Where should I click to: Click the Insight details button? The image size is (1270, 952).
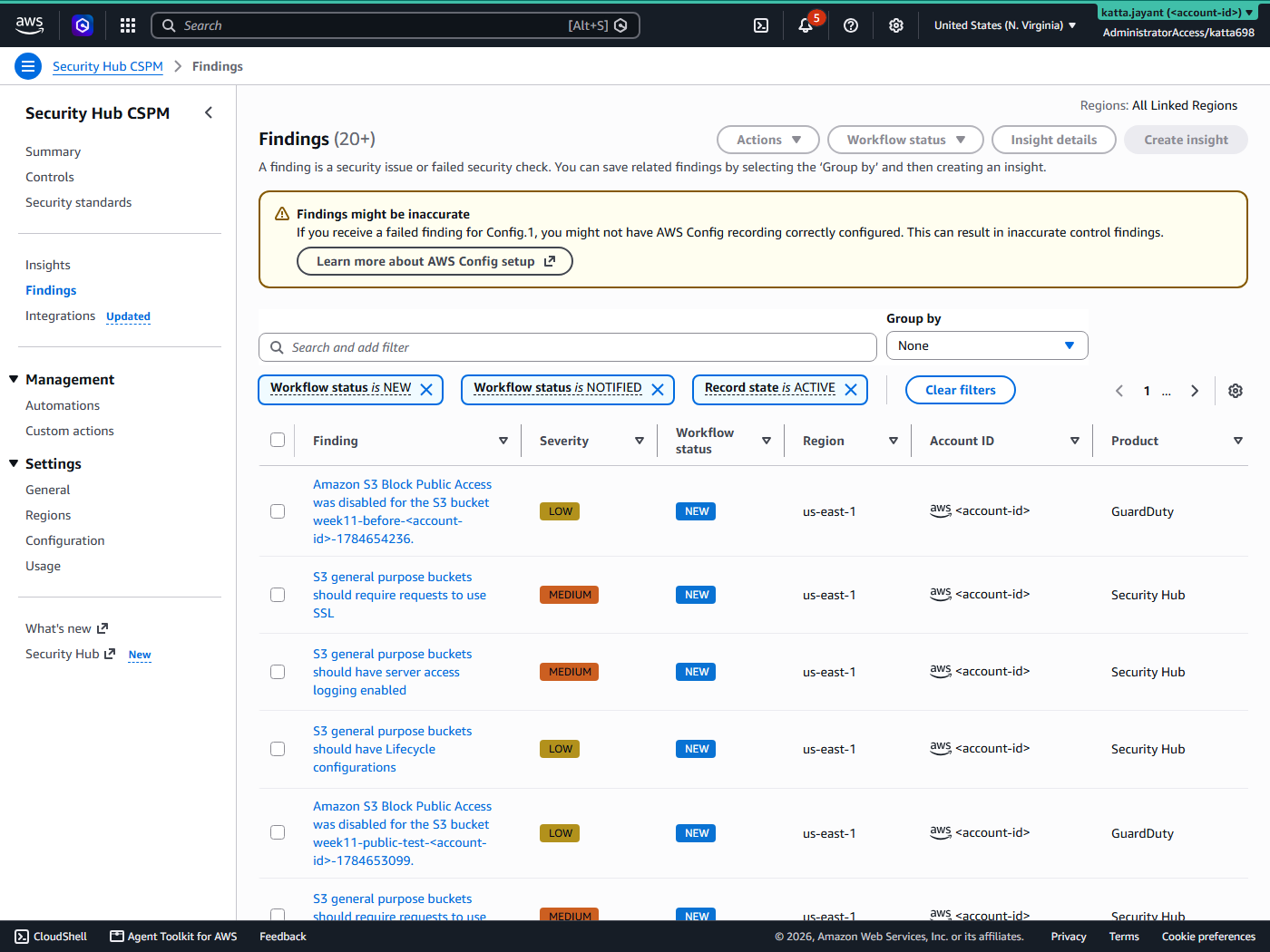pyautogui.click(x=1053, y=140)
